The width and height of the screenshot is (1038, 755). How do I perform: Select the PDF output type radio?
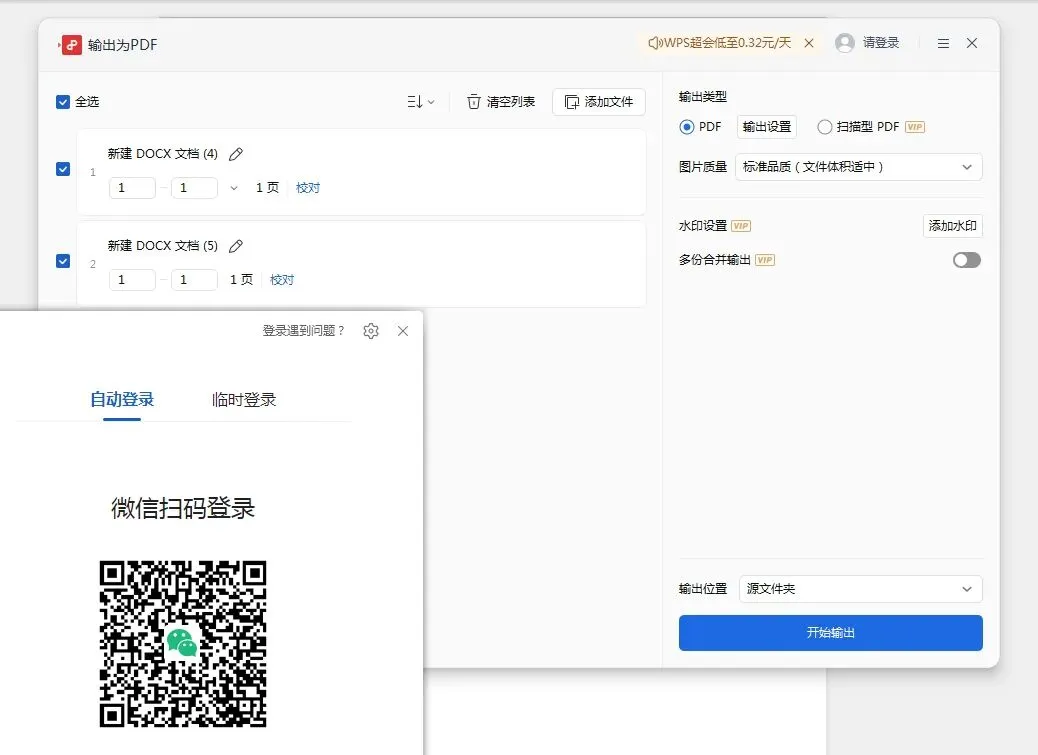coord(686,127)
